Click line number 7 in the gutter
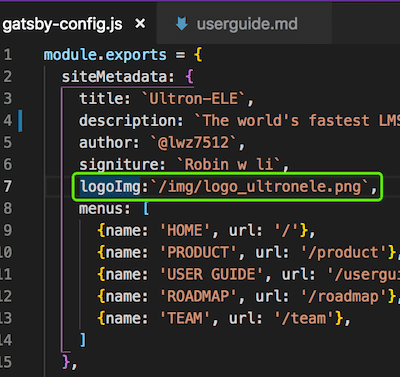 tap(8, 186)
